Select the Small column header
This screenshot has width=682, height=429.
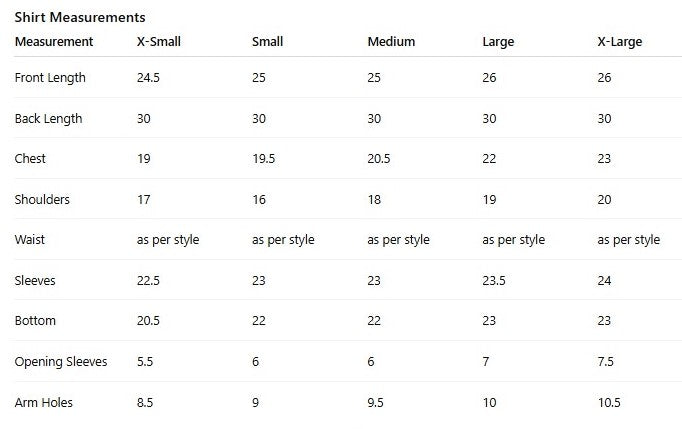click(267, 42)
